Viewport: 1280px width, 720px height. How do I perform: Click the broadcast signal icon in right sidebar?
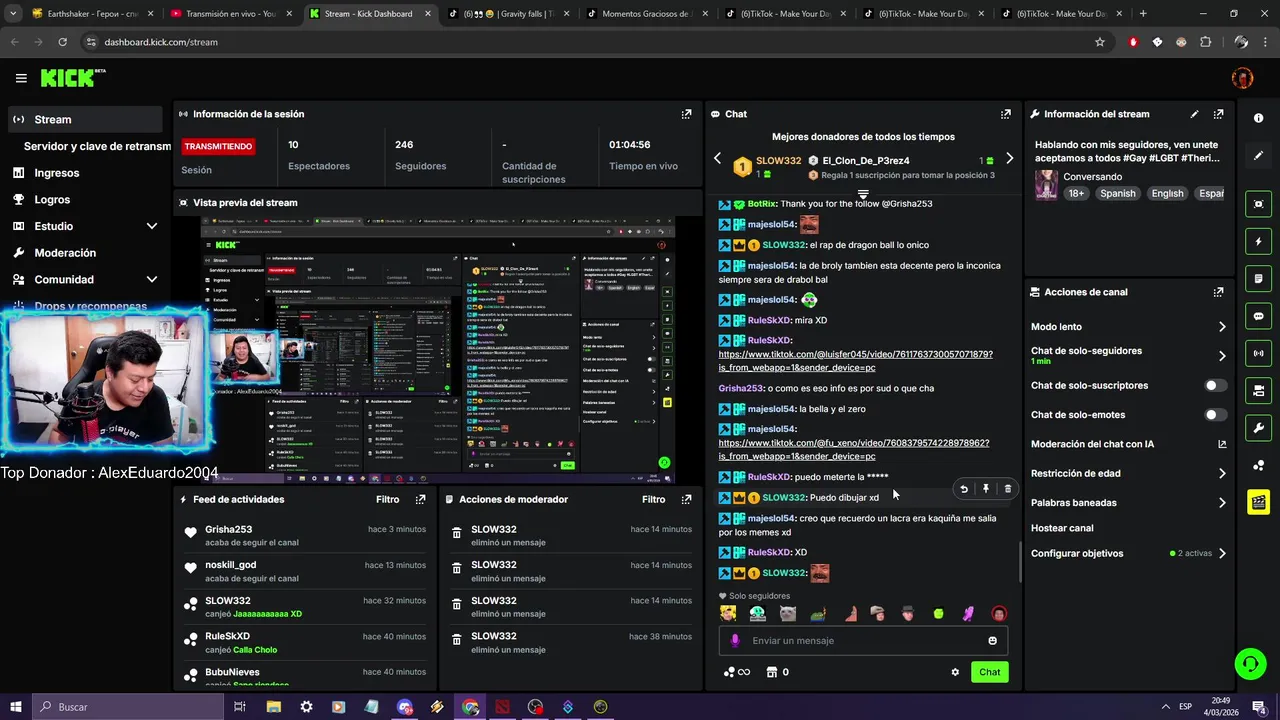[1258, 353]
